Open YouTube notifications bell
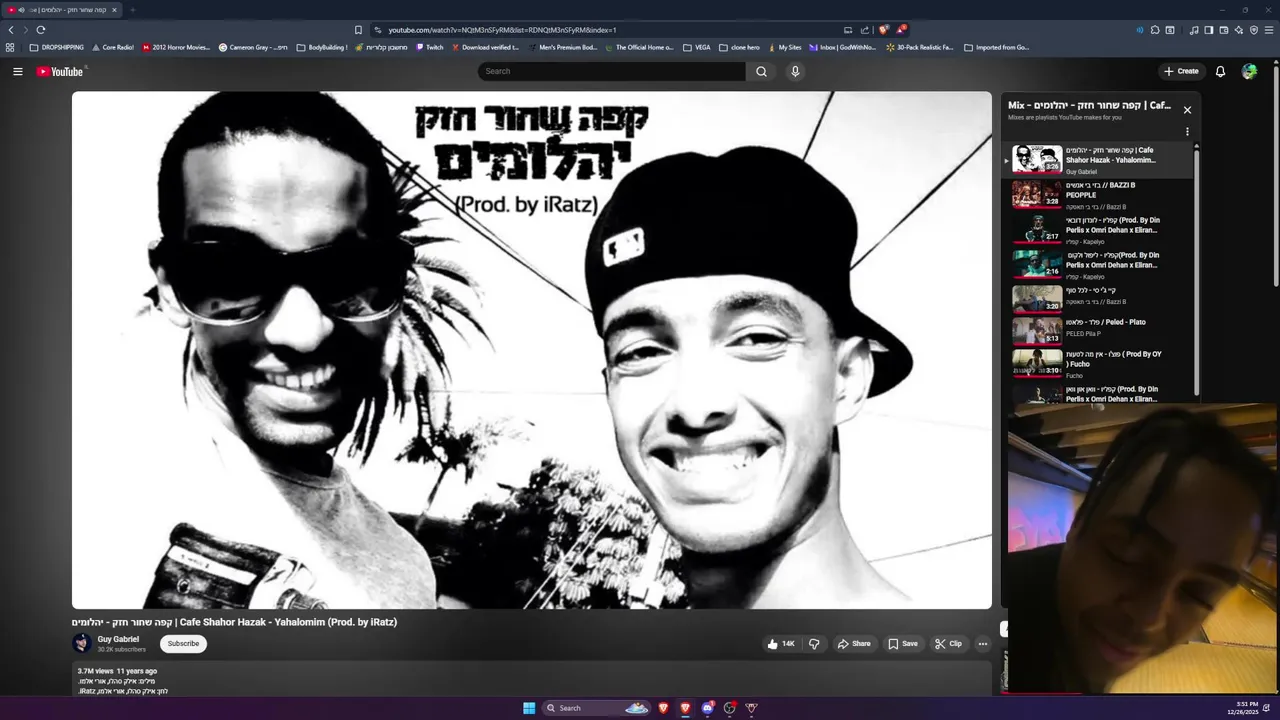Image resolution: width=1280 pixels, height=720 pixels. [1220, 71]
